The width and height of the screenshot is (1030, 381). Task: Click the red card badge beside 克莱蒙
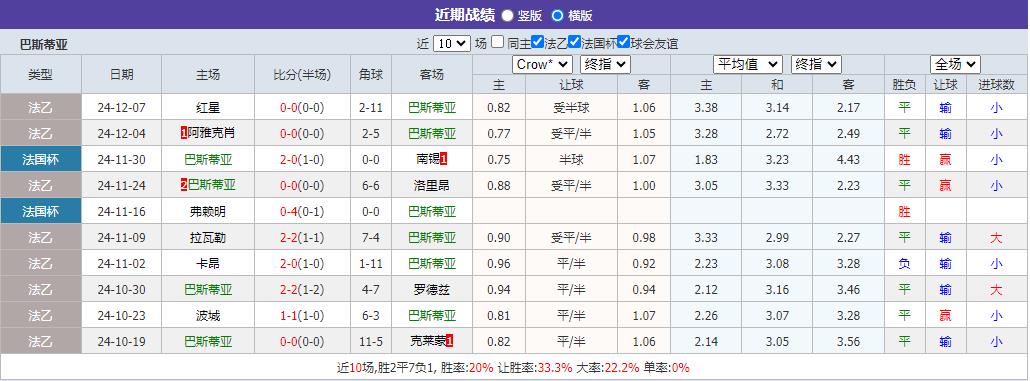[449, 342]
